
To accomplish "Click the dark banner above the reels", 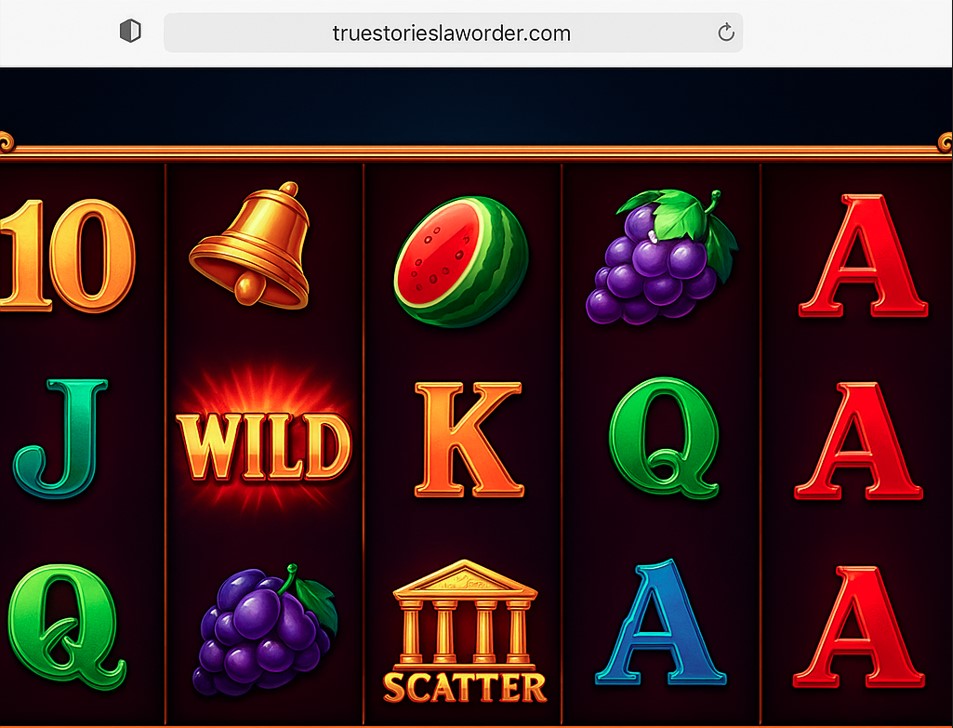I will coord(476,105).
